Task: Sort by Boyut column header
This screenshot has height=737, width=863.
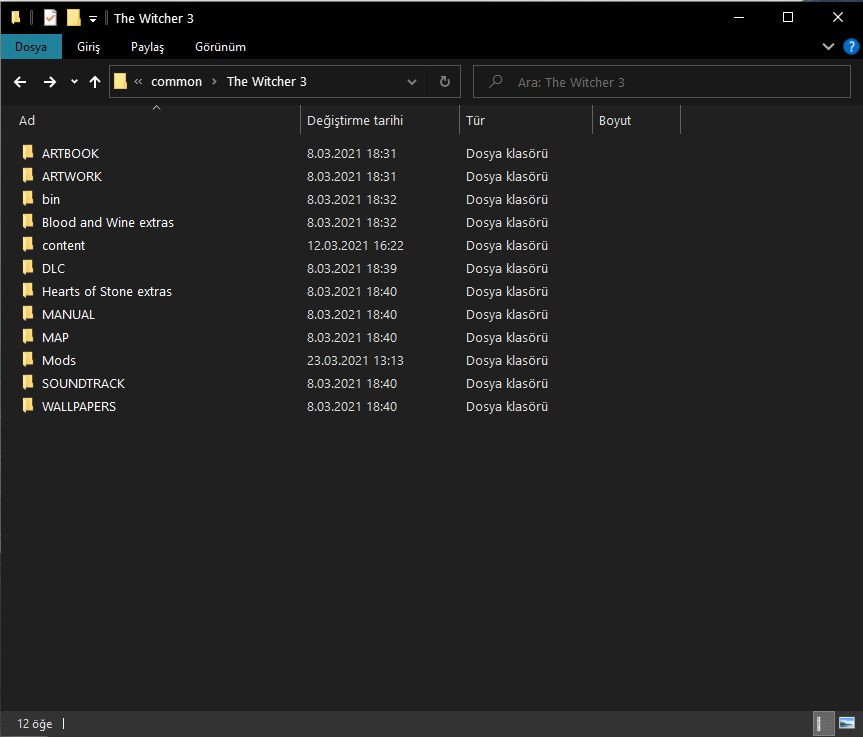Action: tap(636, 121)
